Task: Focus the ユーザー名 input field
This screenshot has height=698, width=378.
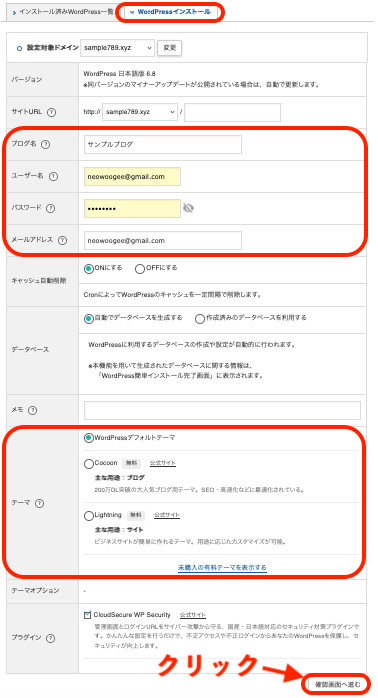Action: [132, 177]
